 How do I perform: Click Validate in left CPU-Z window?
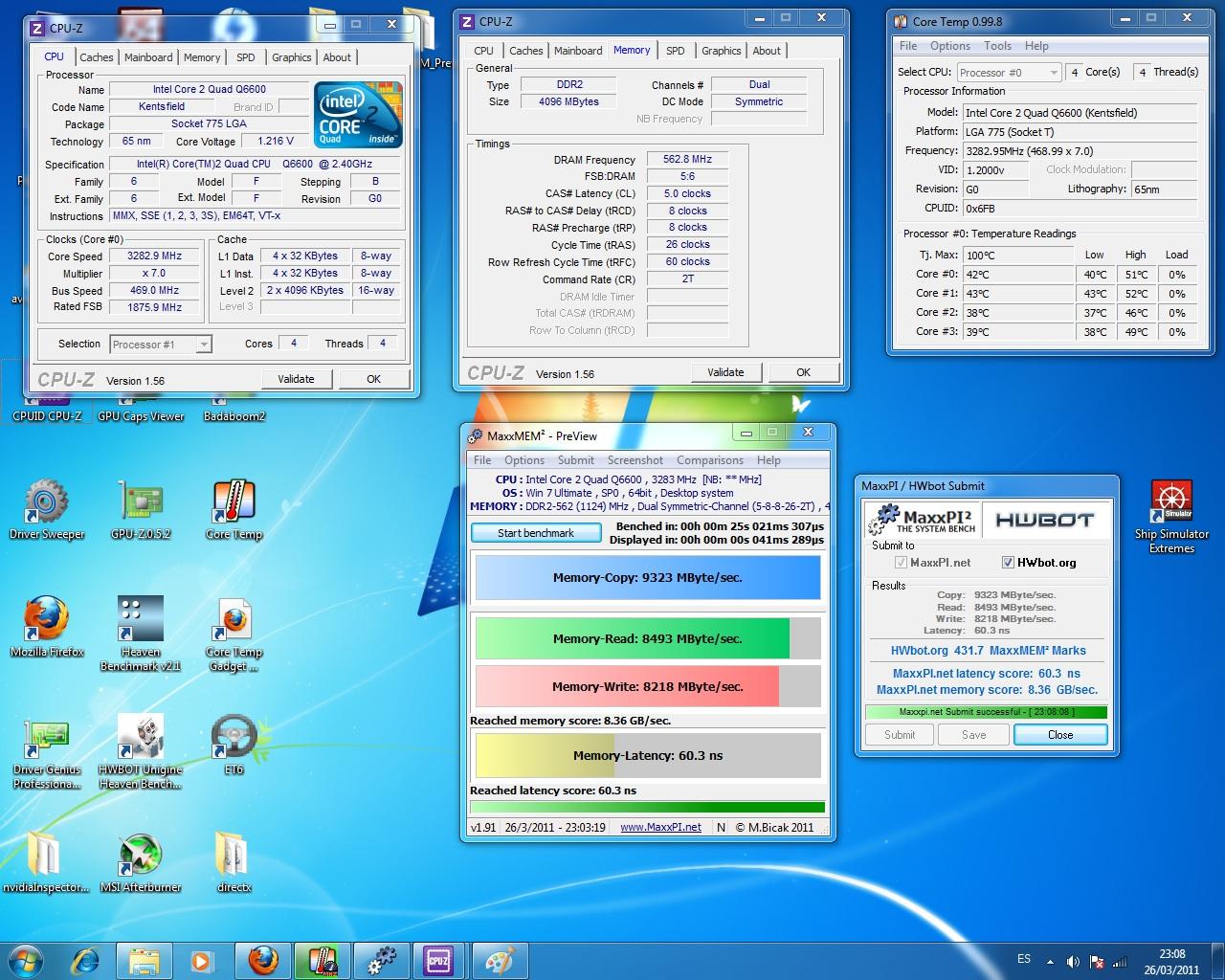pos(296,379)
